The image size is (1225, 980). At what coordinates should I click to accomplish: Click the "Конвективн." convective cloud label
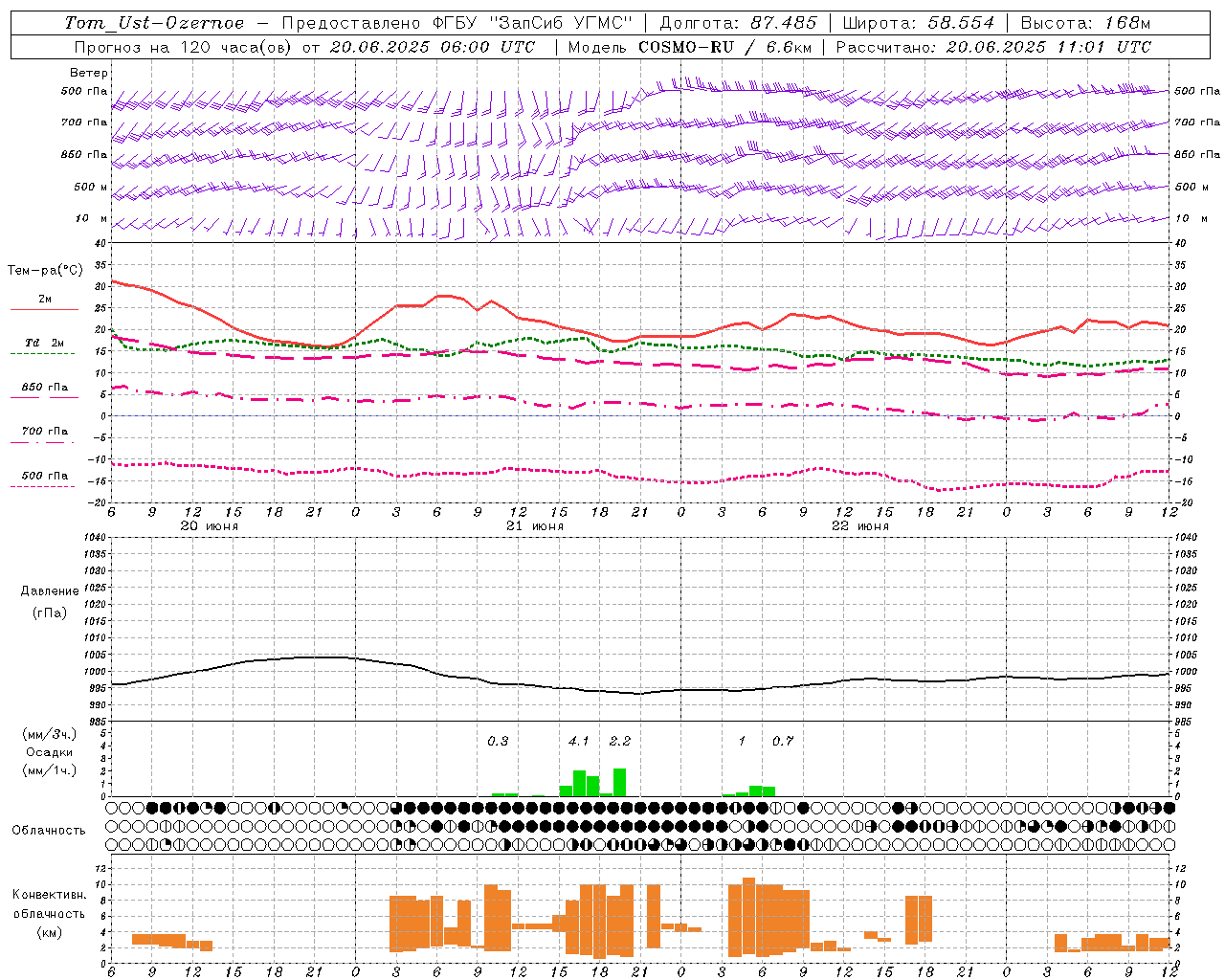pos(50,895)
